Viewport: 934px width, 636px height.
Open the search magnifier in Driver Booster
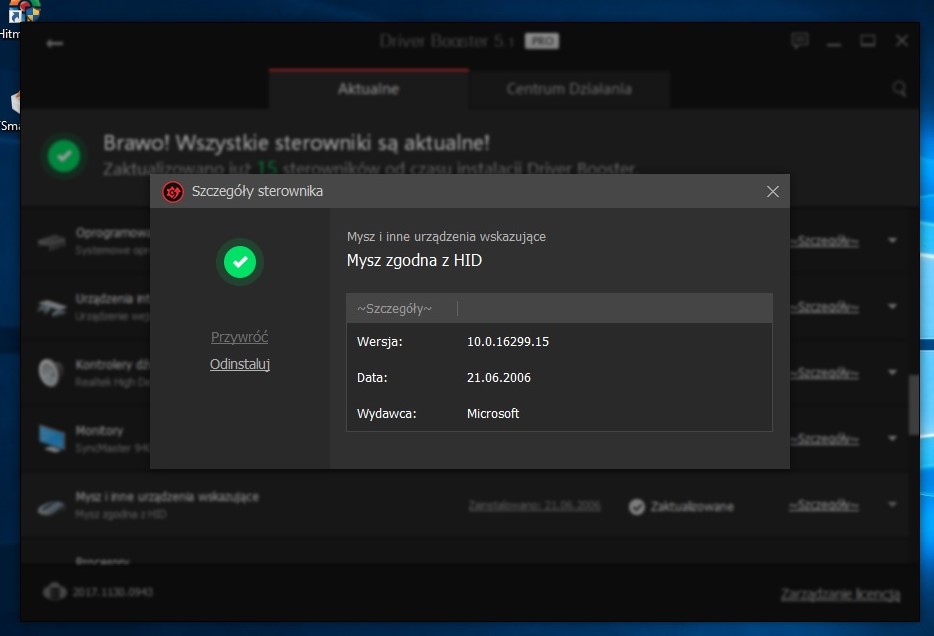pos(899,89)
